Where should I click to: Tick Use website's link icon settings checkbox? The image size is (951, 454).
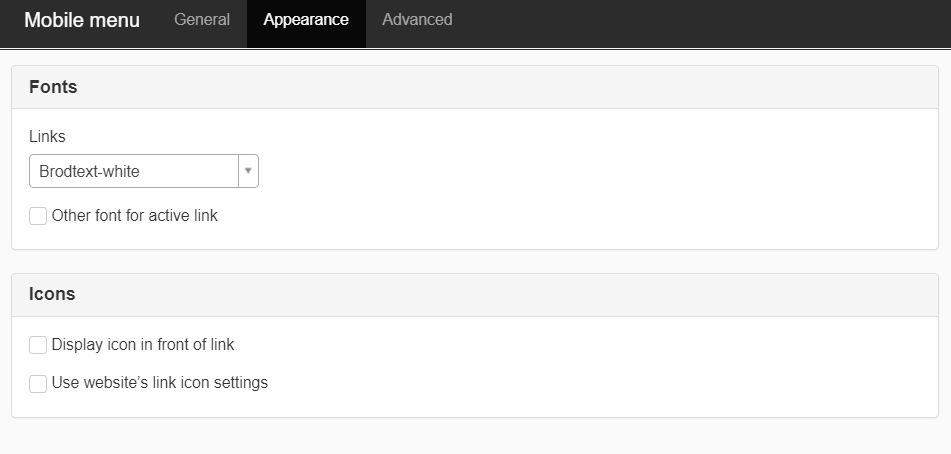38,383
